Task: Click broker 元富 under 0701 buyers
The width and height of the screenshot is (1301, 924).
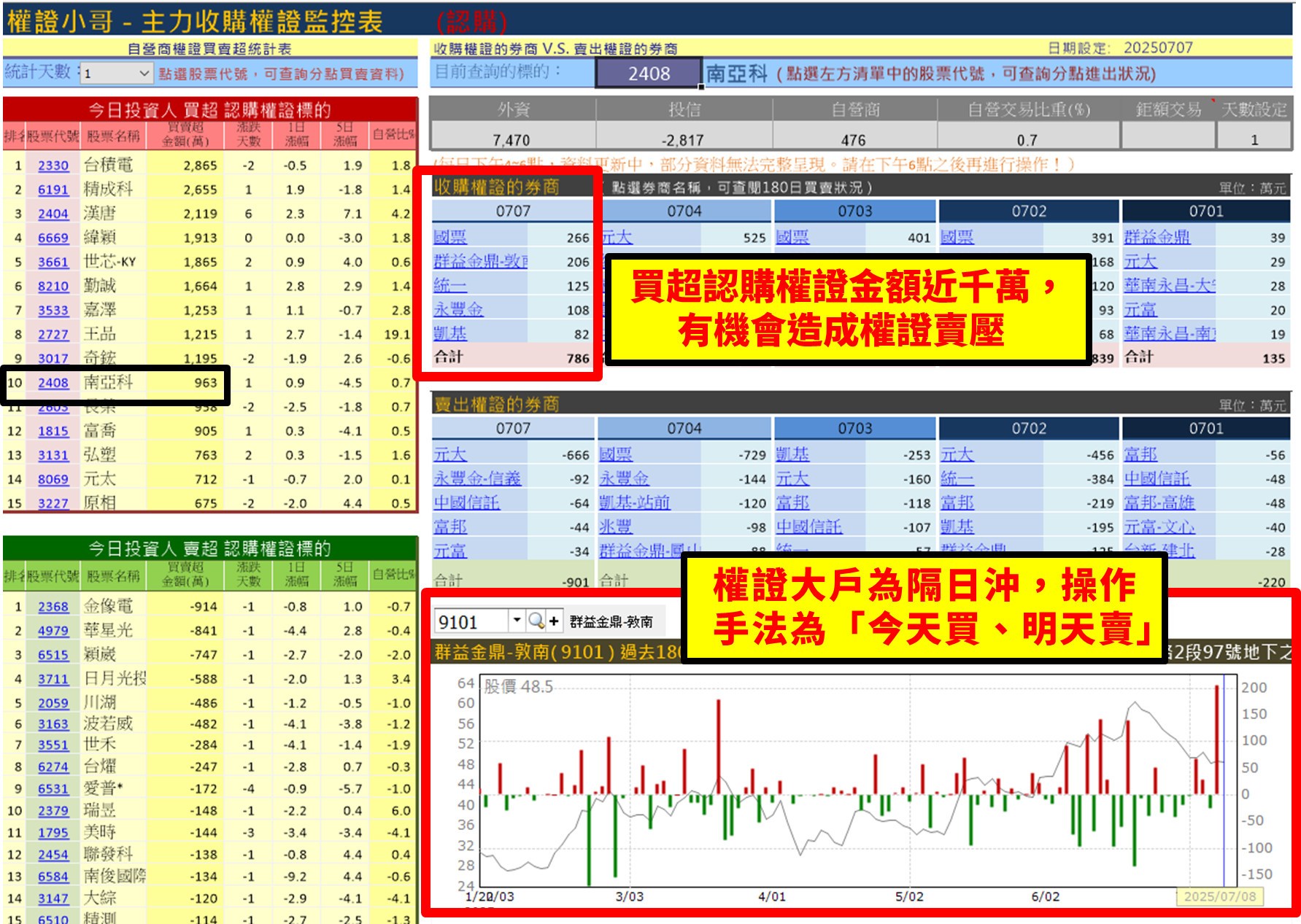Action: (x=1140, y=310)
